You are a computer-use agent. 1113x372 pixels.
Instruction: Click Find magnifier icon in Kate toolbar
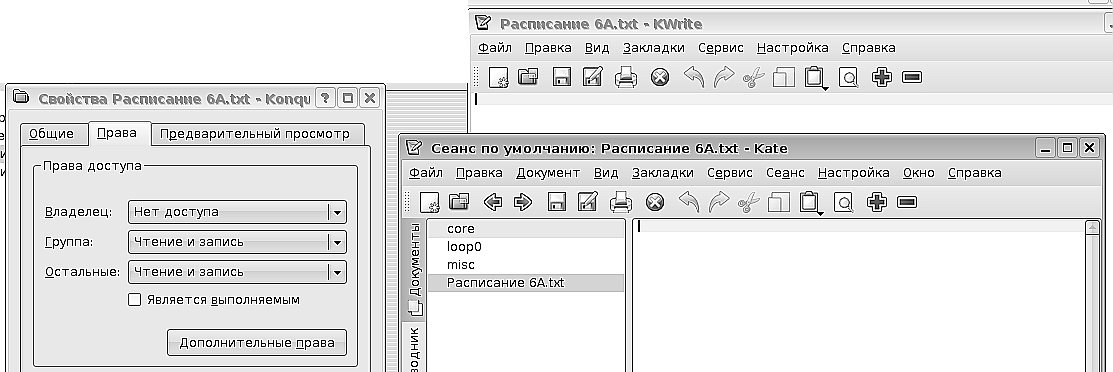pos(843,202)
